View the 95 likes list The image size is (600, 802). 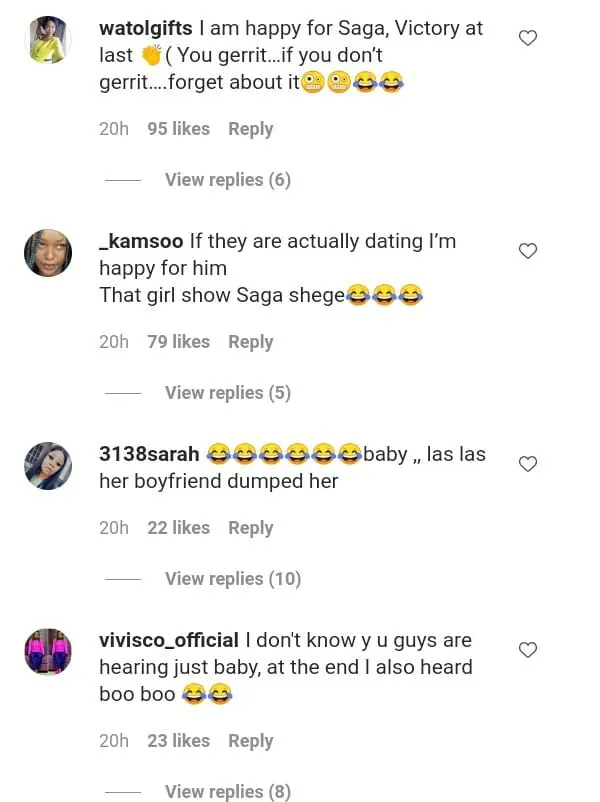[178, 129]
